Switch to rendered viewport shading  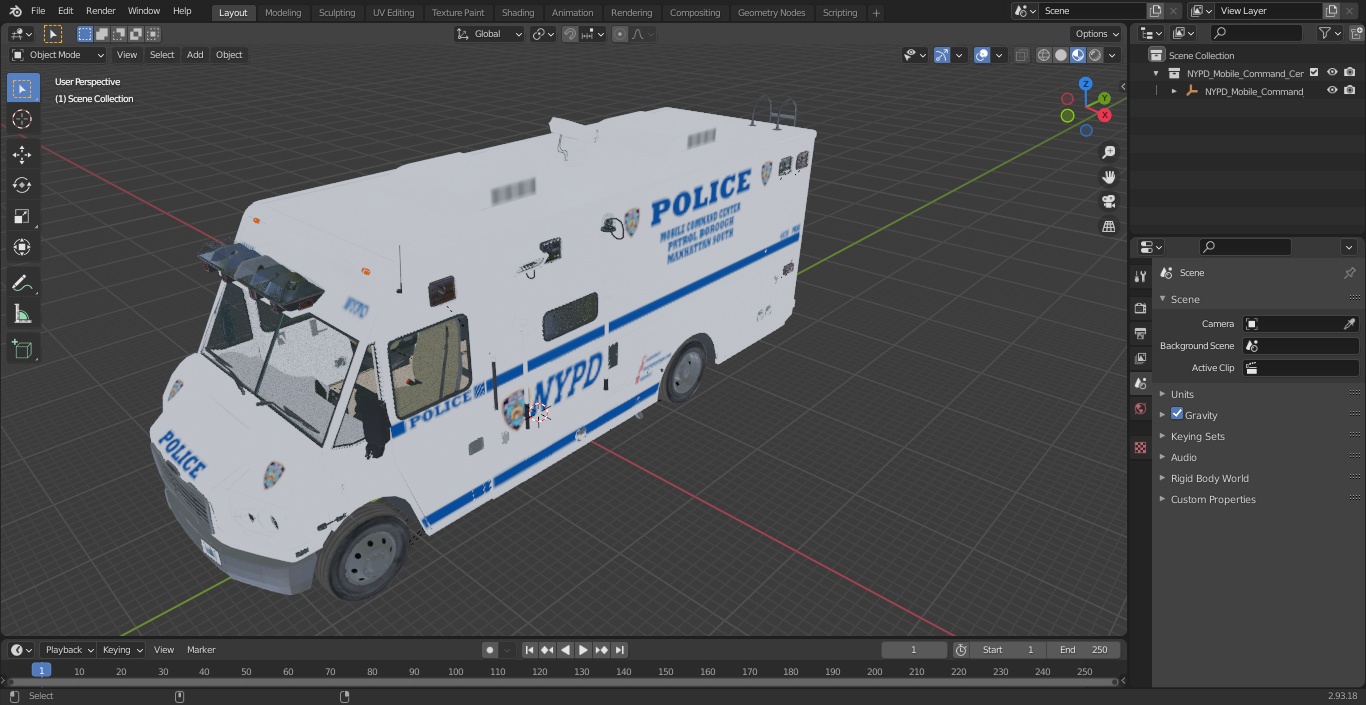1095,55
